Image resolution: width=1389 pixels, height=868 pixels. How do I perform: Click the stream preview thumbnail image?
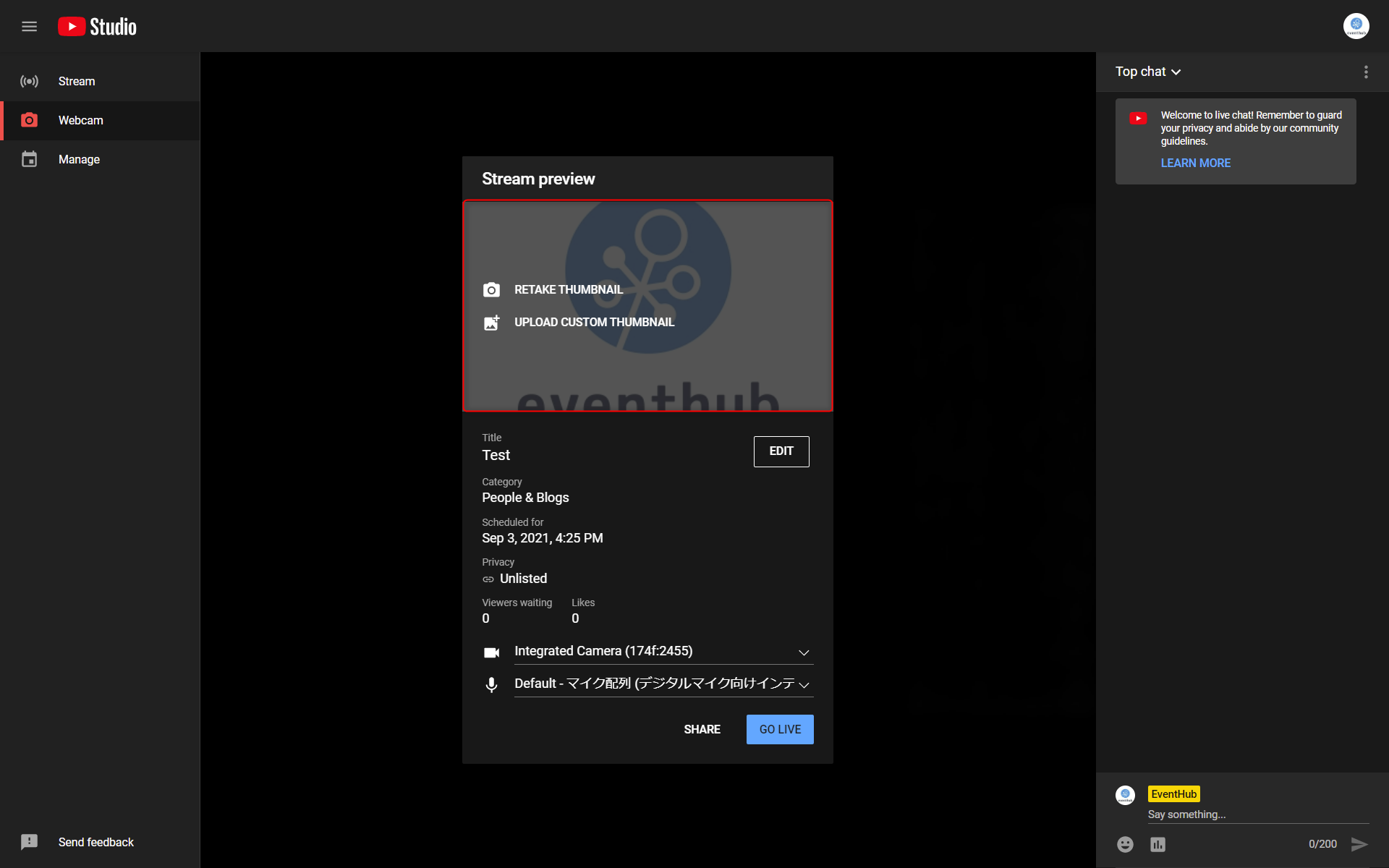coord(647,306)
